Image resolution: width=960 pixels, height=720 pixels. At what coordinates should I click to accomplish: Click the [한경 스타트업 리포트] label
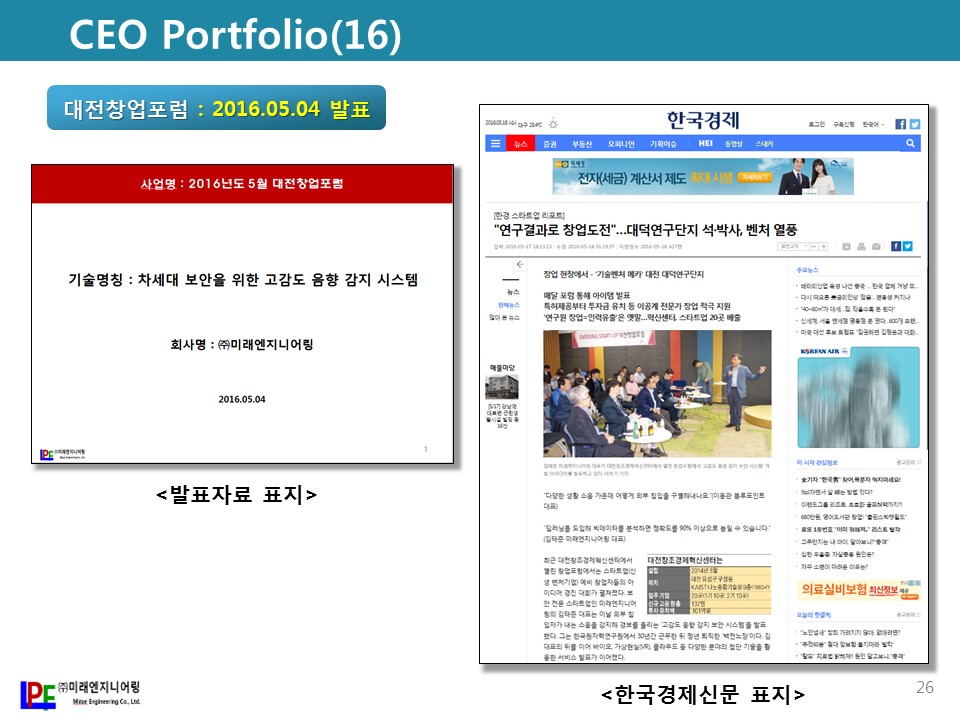[x=529, y=216]
